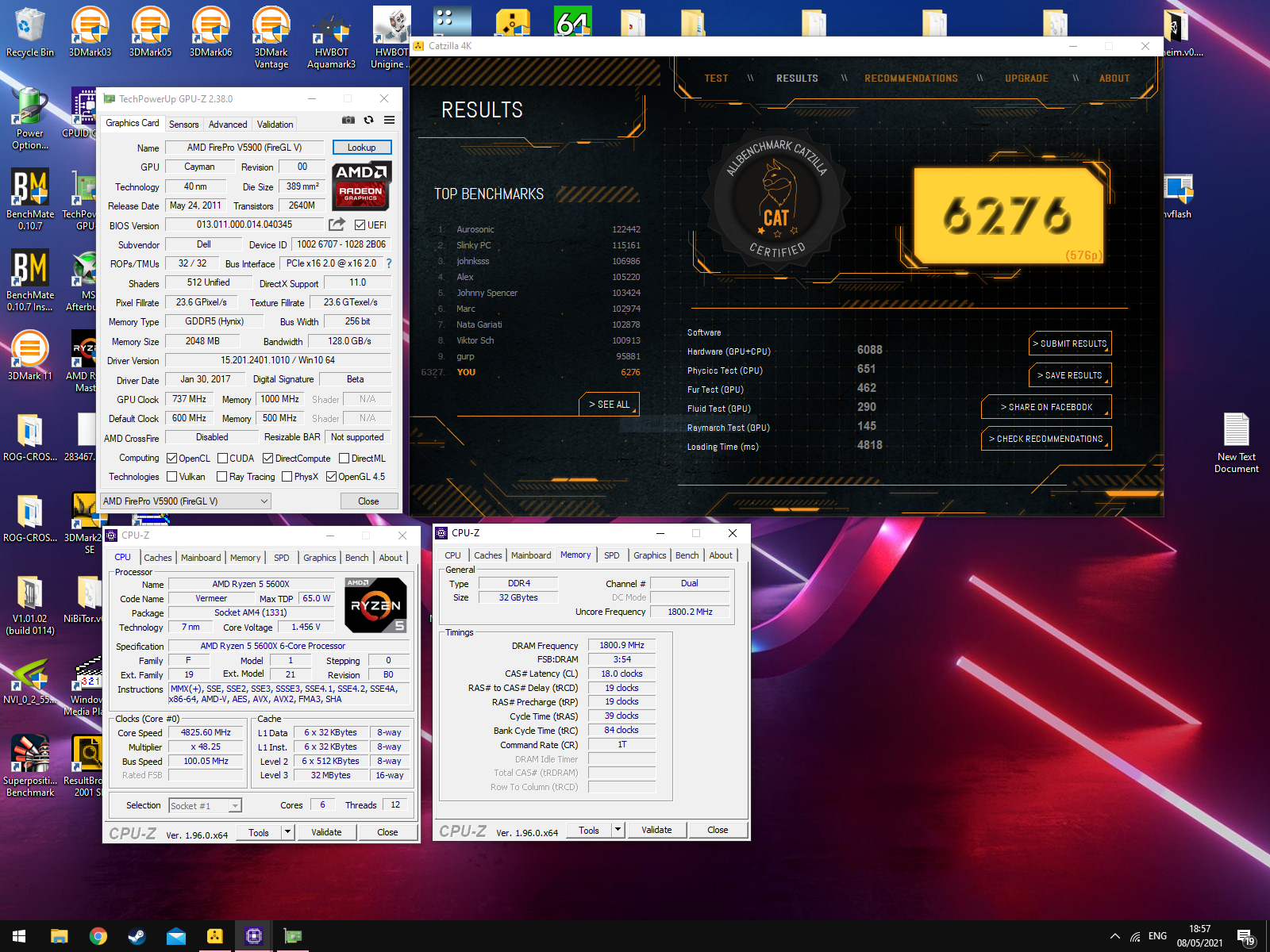Click Validate in CPU-Z Memory window

click(656, 830)
